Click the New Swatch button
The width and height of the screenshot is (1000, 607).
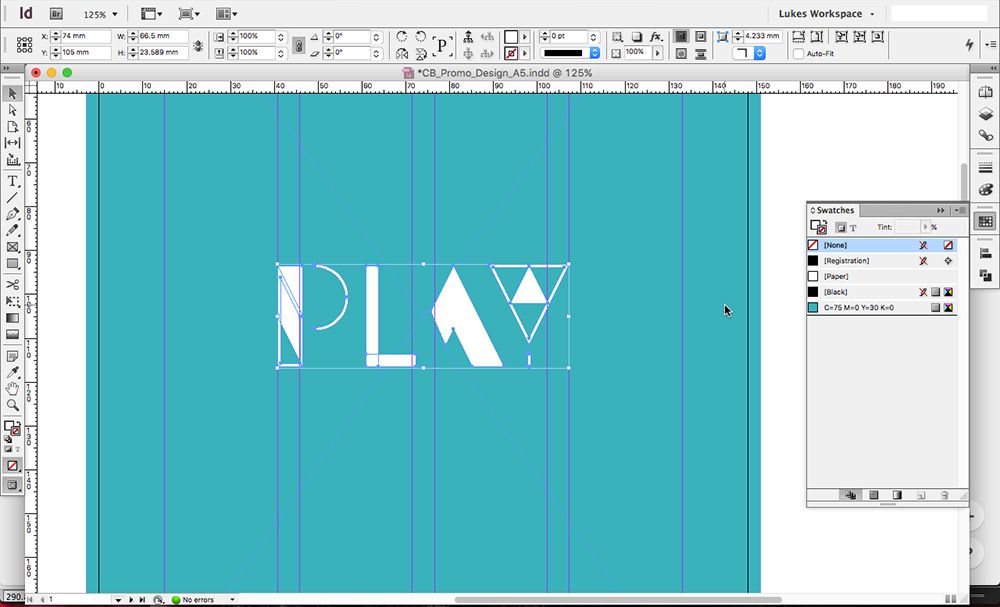tap(920, 495)
